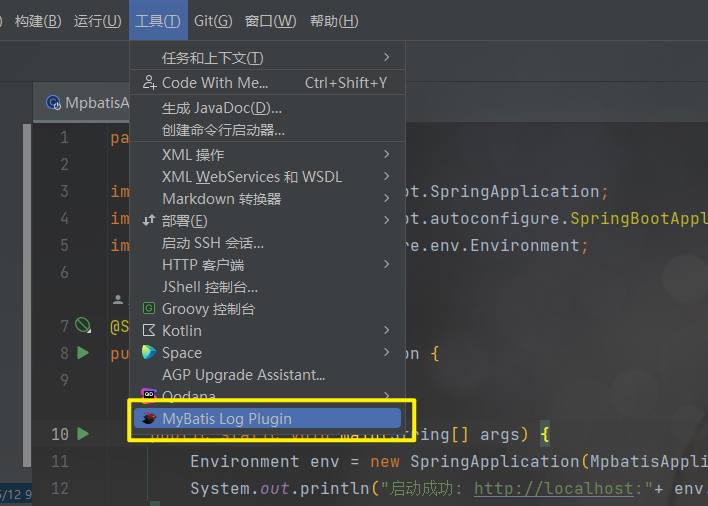Expand the Markdown 转换器 submenu arrow
708x506 pixels.
click(x=386, y=199)
